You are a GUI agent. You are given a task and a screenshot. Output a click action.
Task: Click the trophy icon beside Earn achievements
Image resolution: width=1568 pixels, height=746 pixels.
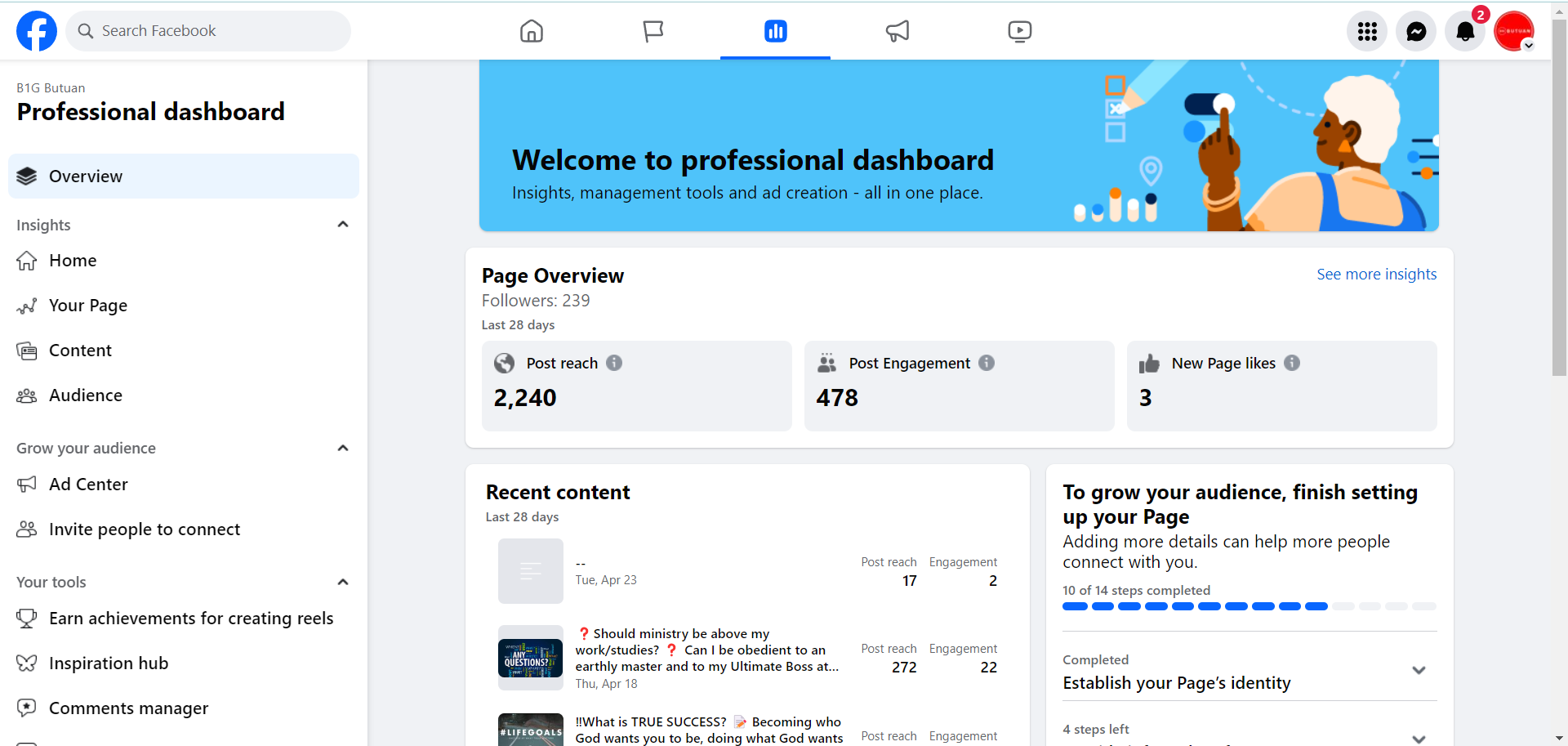(x=27, y=619)
